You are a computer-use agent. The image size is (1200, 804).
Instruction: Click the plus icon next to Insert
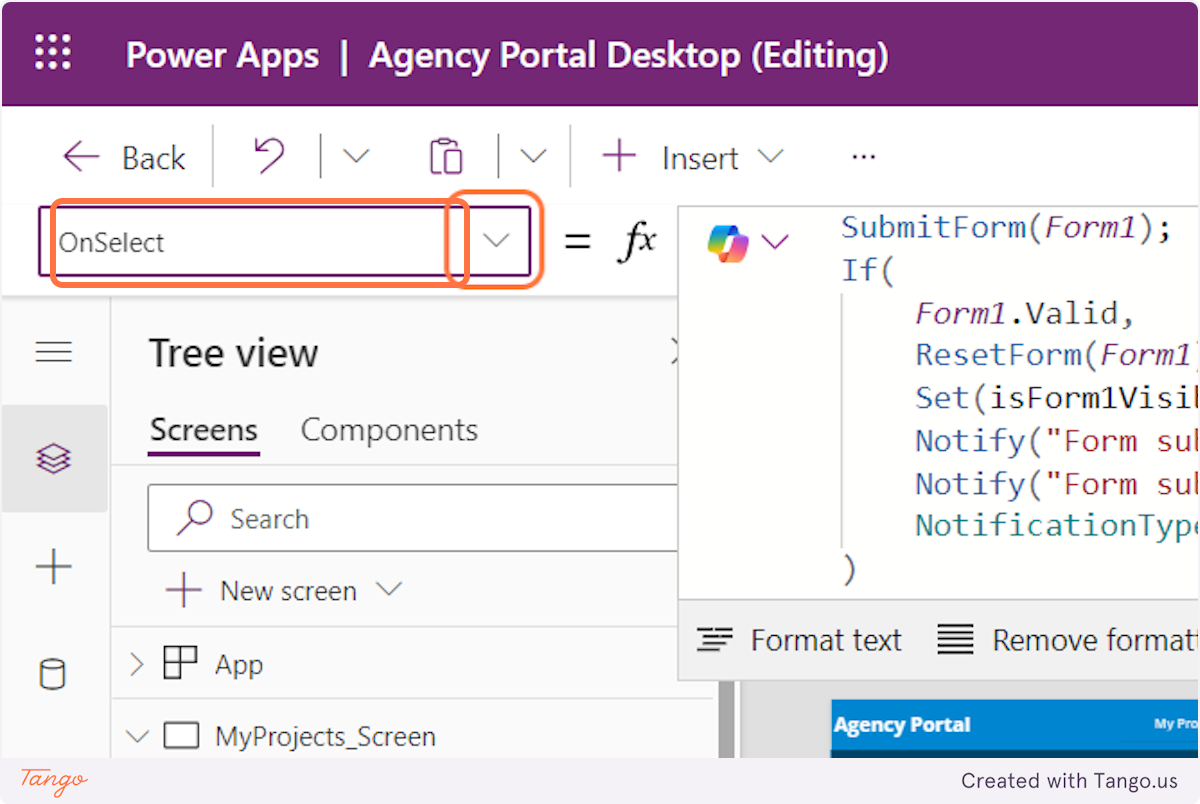point(619,156)
